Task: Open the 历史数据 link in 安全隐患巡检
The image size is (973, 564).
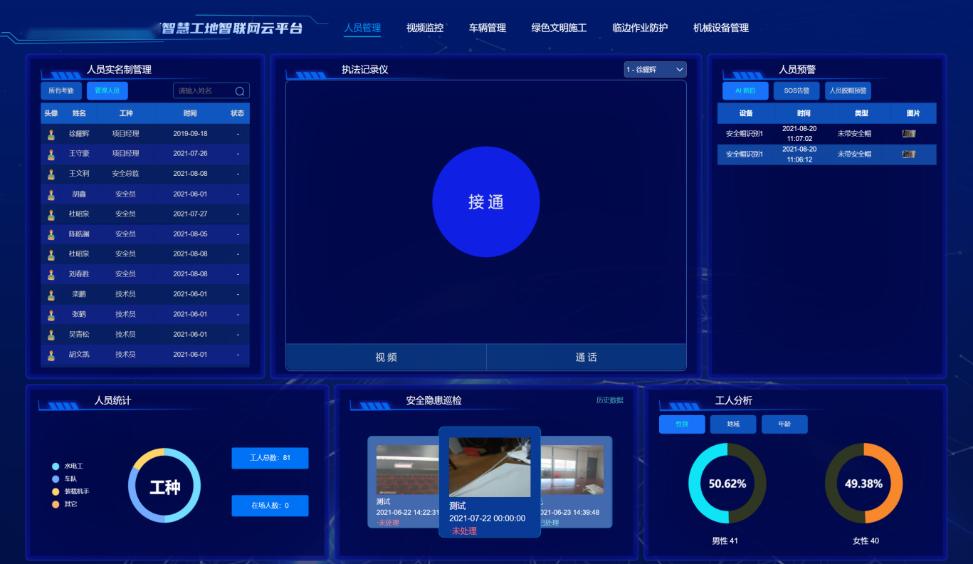Action: coord(610,400)
